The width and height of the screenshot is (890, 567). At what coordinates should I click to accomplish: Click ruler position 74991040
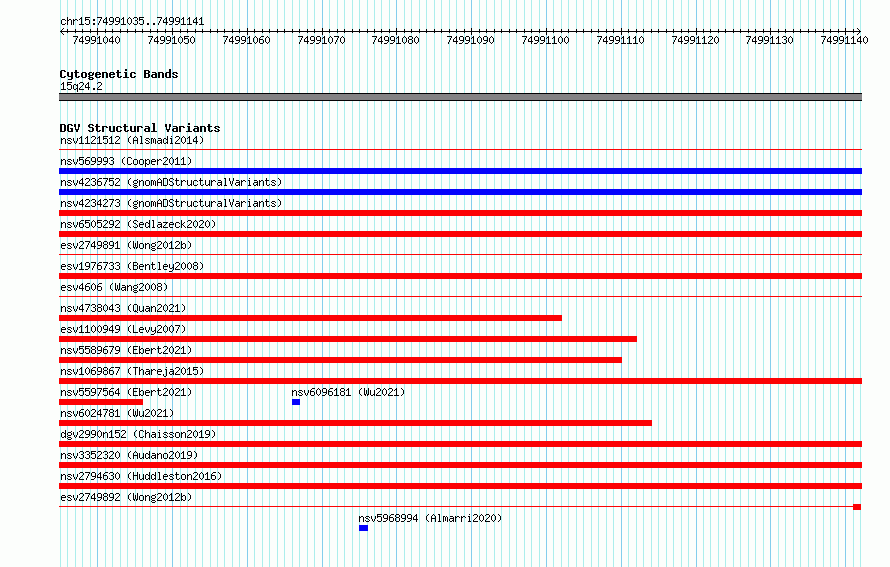point(96,40)
